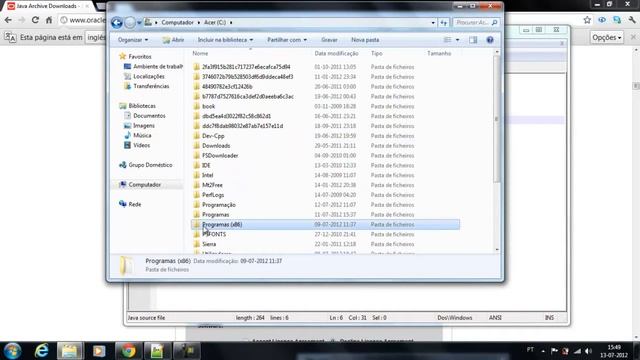Image resolution: width=640 pixels, height=360 pixels.
Task: Go back in Explorer window
Action: point(117,22)
